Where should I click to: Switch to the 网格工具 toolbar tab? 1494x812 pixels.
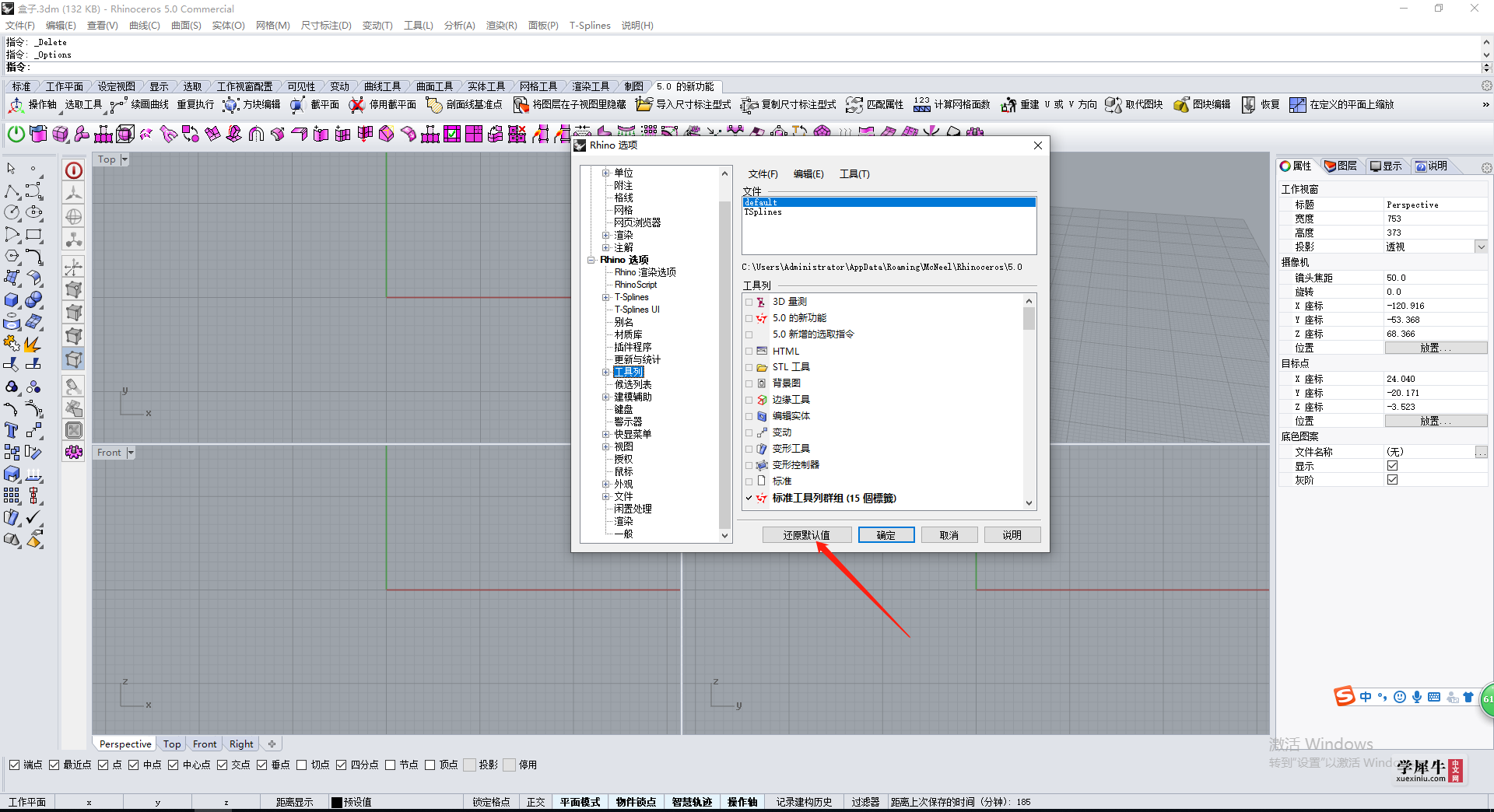point(538,86)
